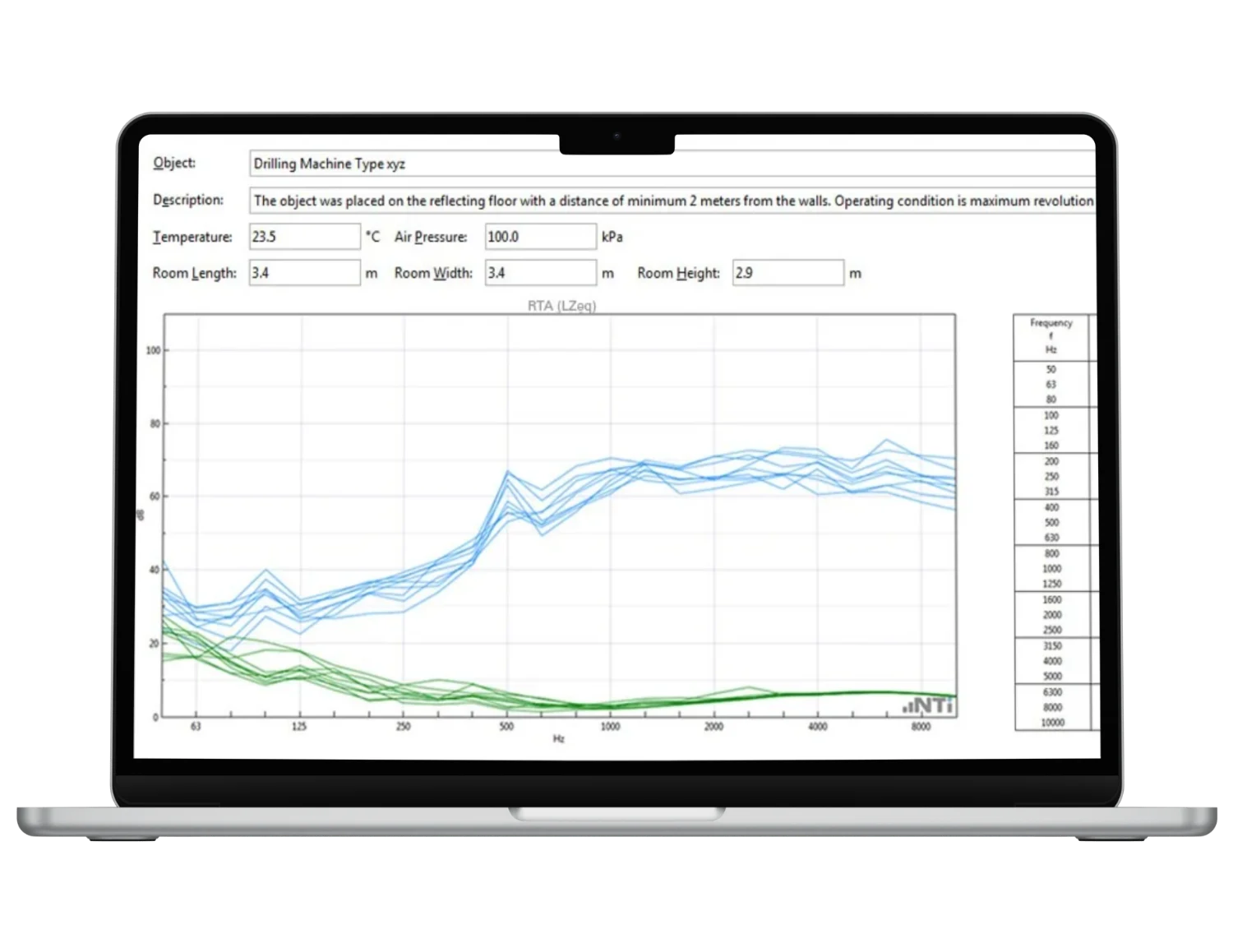1233x952 pixels.
Task: Select the 10000 Hz cell in frequency table
Action: pyautogui.click(x=1052, y=723)
